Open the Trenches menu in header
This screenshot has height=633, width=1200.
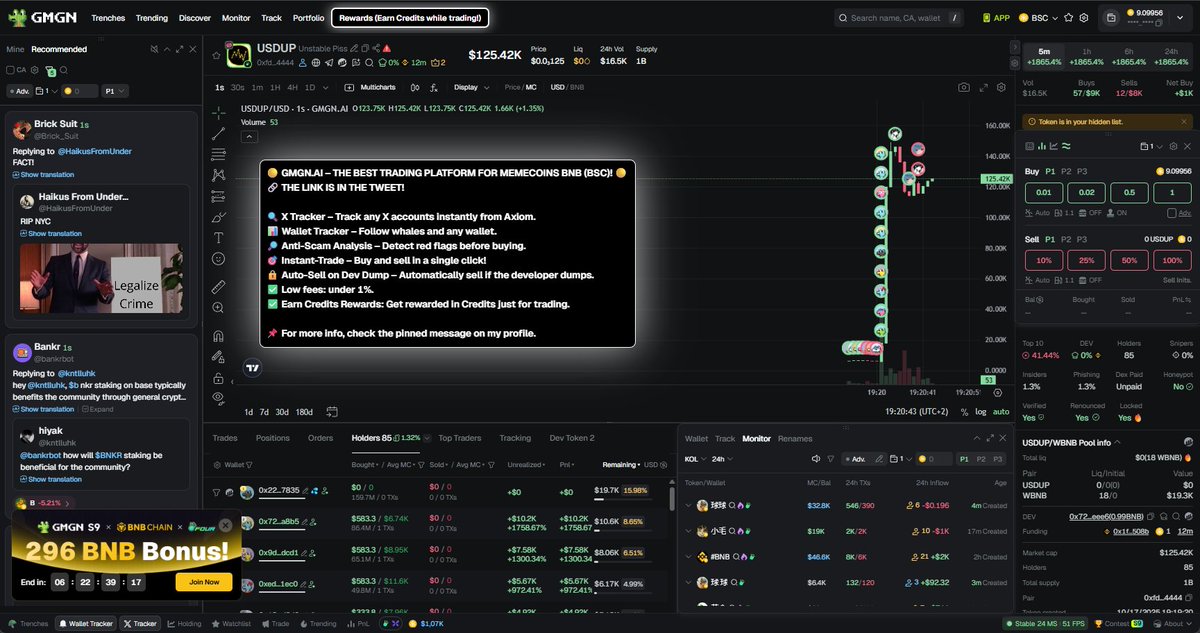[x=108, y=18]
